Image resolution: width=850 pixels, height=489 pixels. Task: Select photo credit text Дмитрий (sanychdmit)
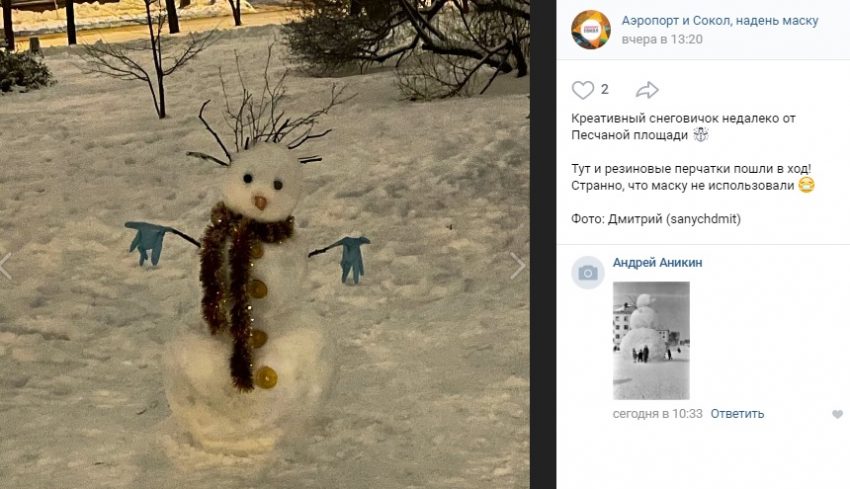point(674,219)
